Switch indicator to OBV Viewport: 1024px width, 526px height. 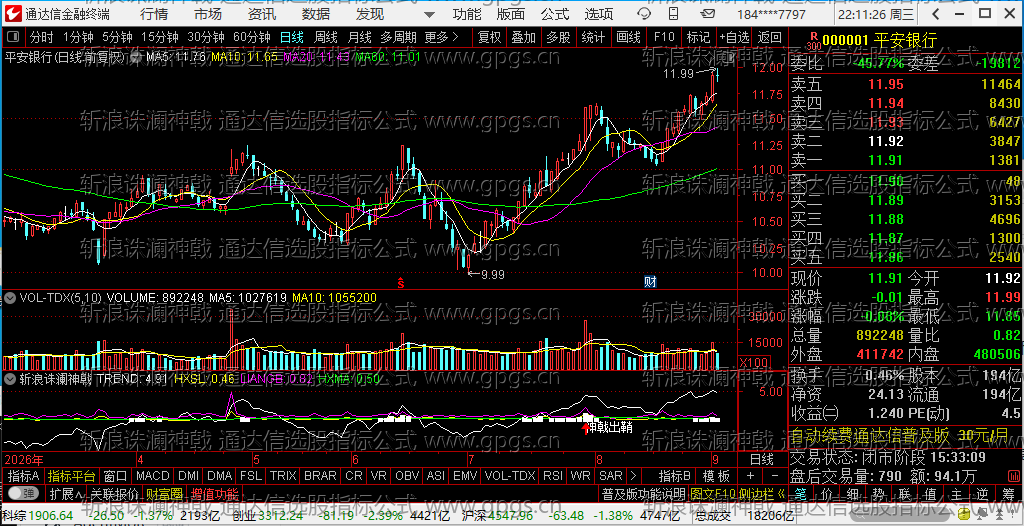click(x=407, y=476)
